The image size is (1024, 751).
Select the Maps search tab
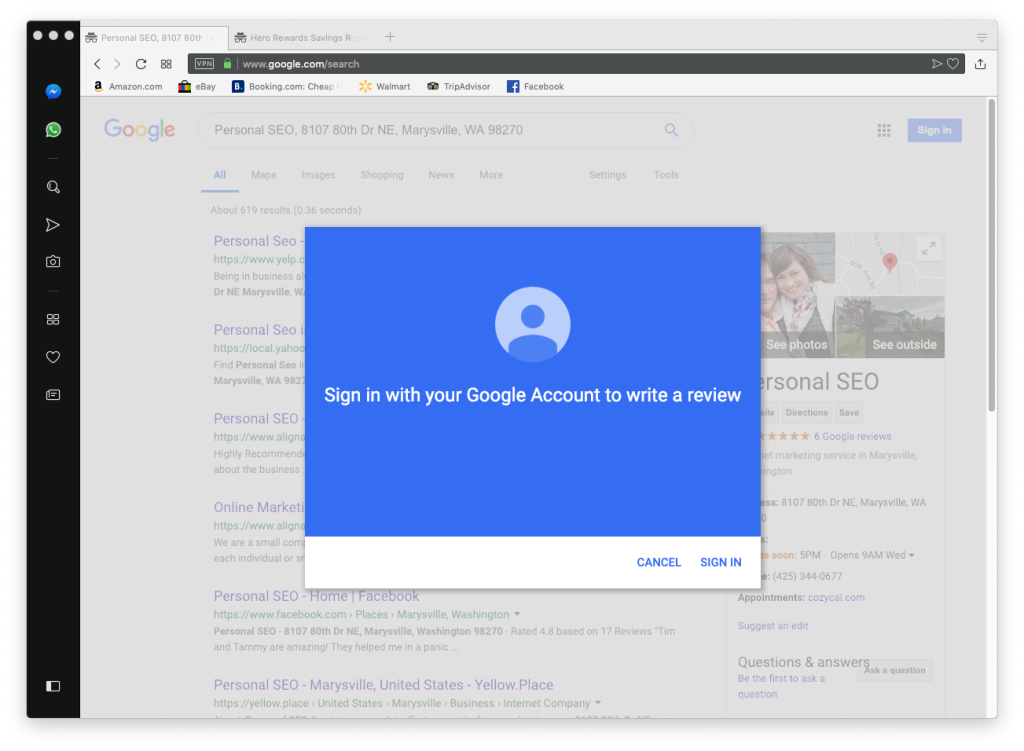264,175
